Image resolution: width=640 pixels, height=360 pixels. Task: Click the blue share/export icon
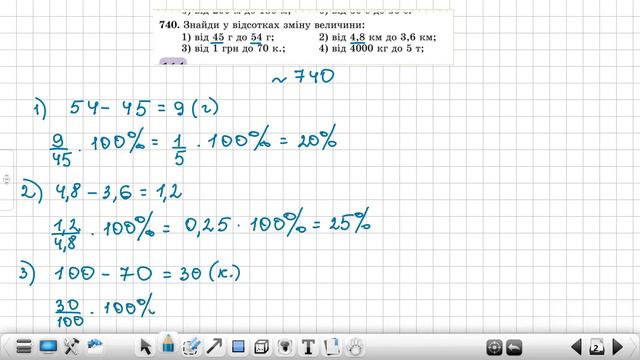[95, 346]
